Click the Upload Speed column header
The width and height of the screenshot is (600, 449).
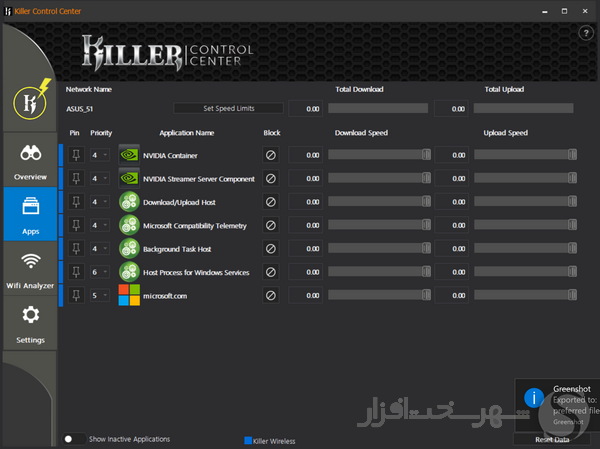(x=505, y=133)
